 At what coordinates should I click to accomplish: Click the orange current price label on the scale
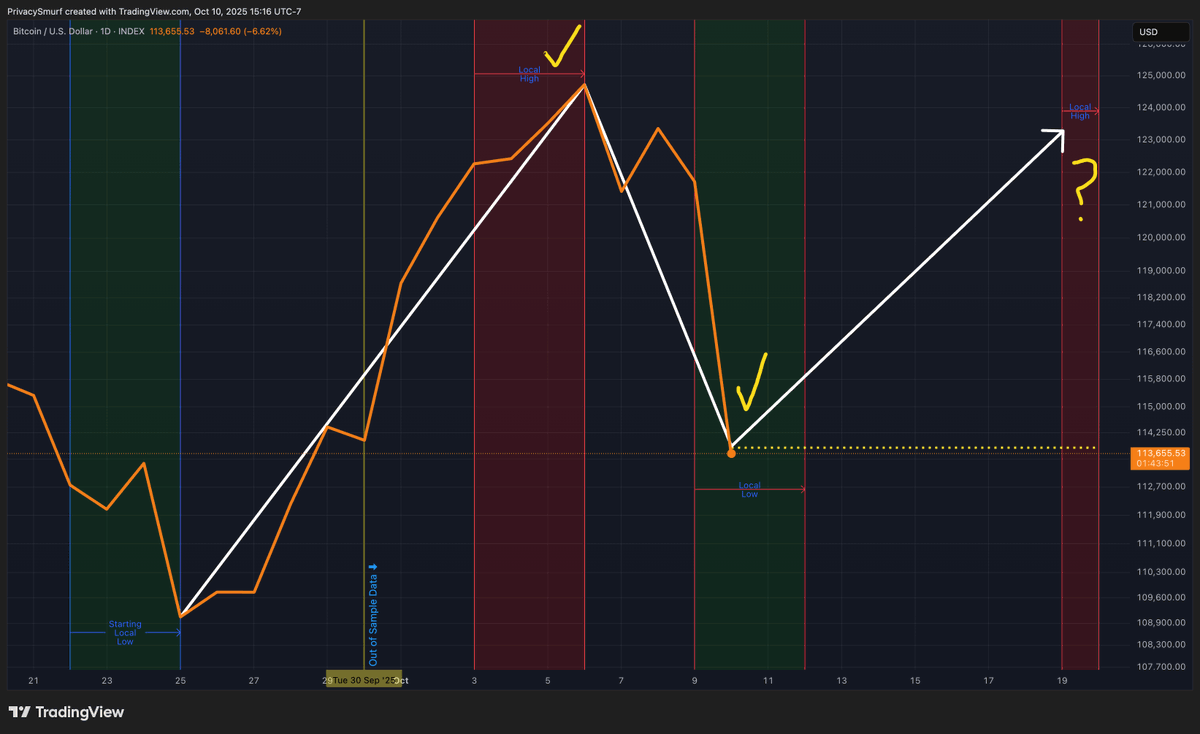(1158, 456)
